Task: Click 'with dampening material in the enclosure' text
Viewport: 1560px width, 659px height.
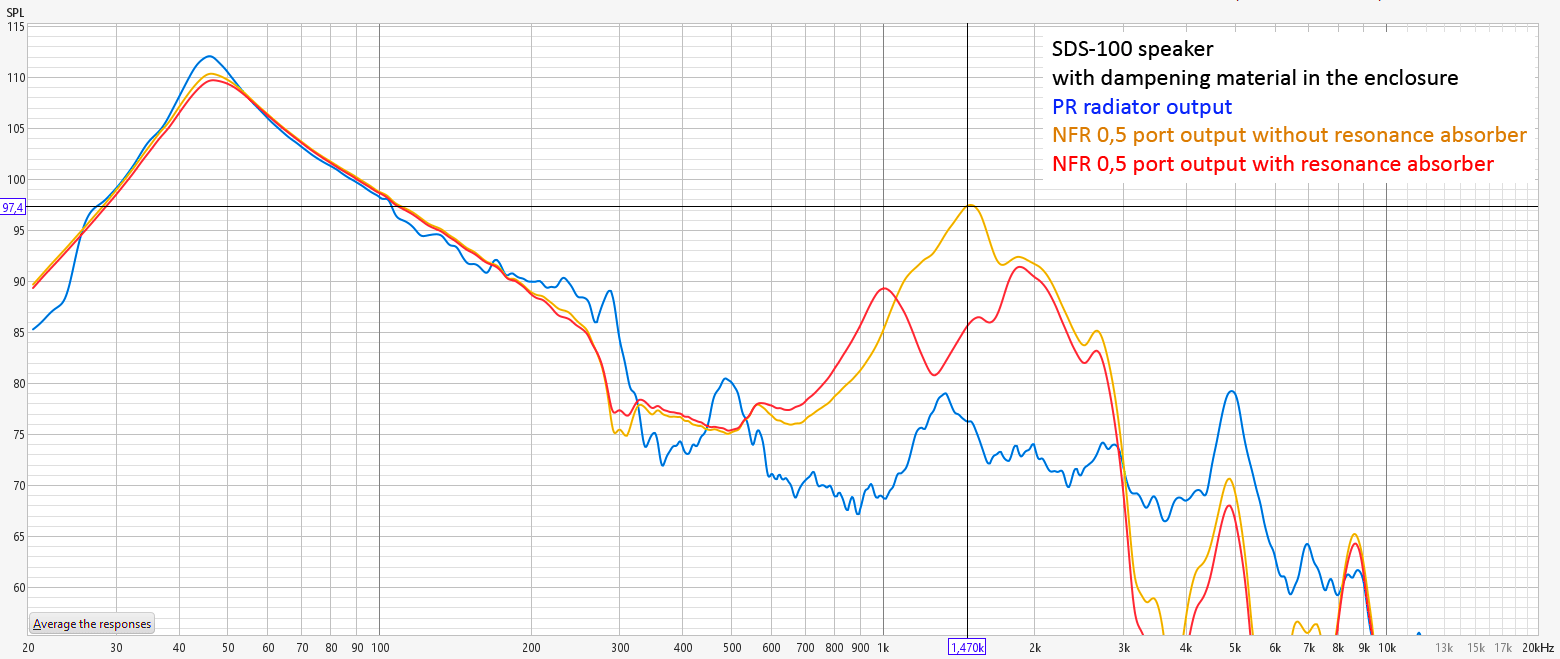Action: point(1255,77)
